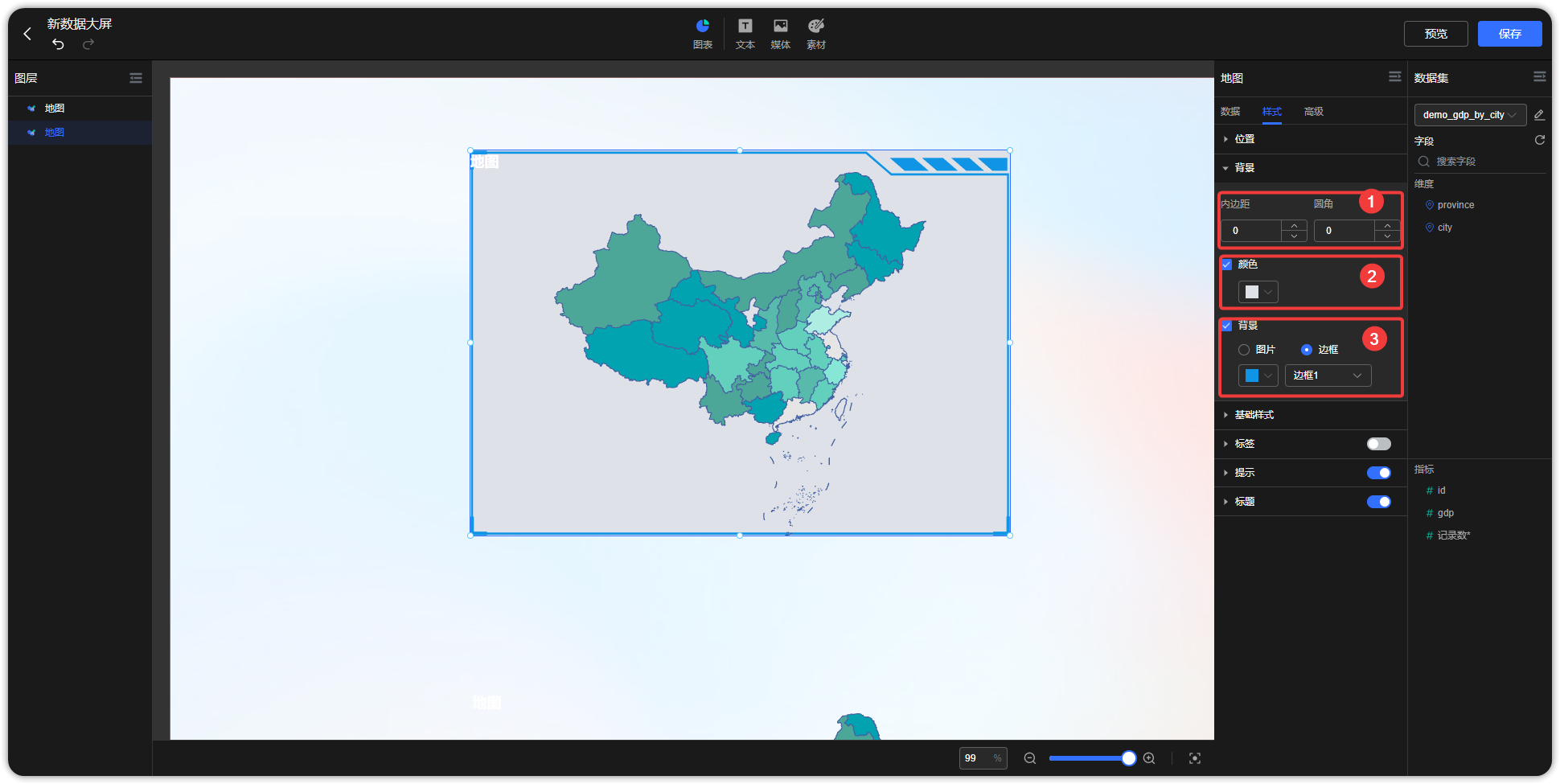This screenshot has width=1560, height=784.
Task: Expand the 标题 section arrow
Action: pos(1225,502)
